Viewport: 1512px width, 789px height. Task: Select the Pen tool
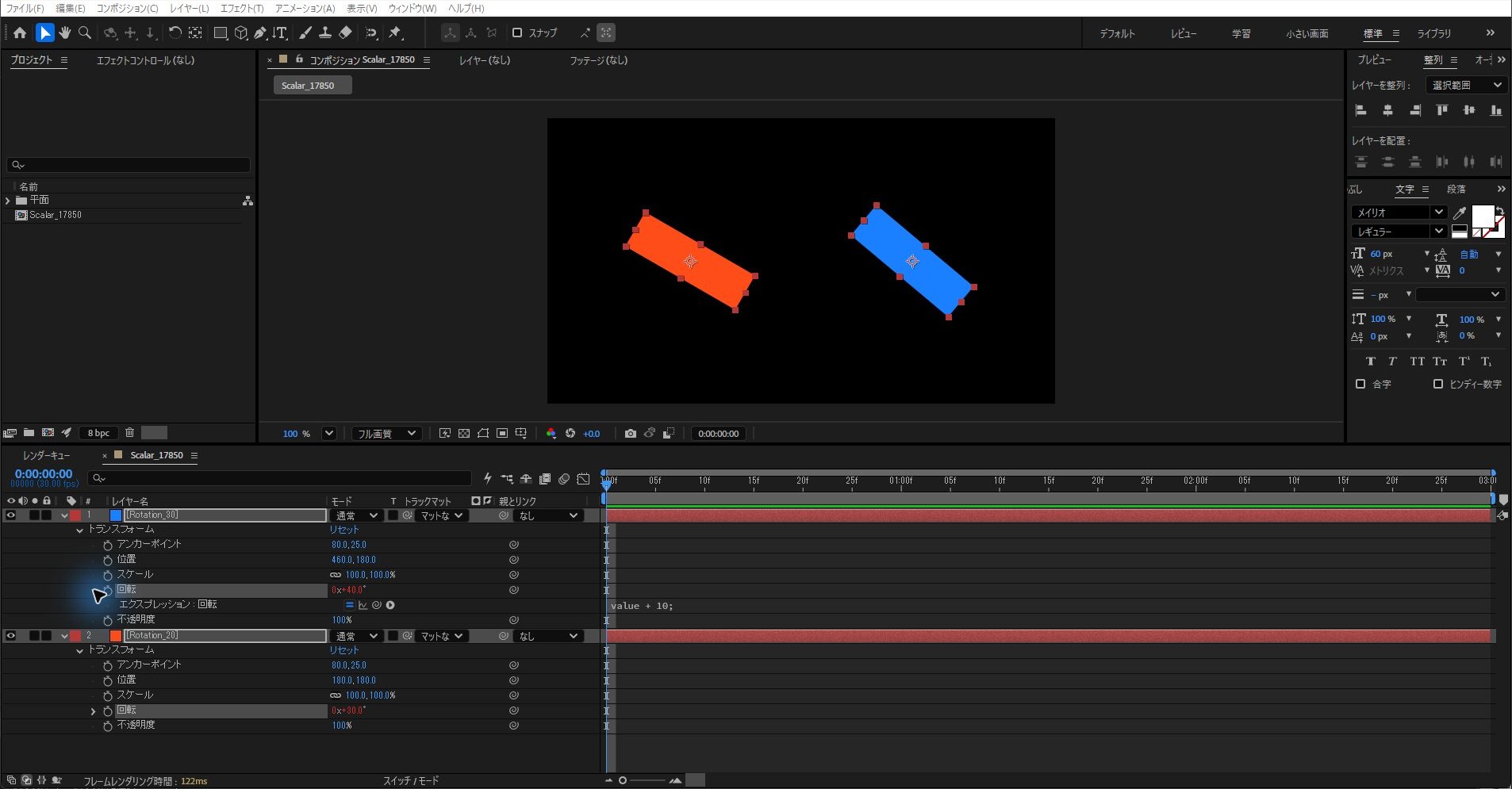pos(260,33)
